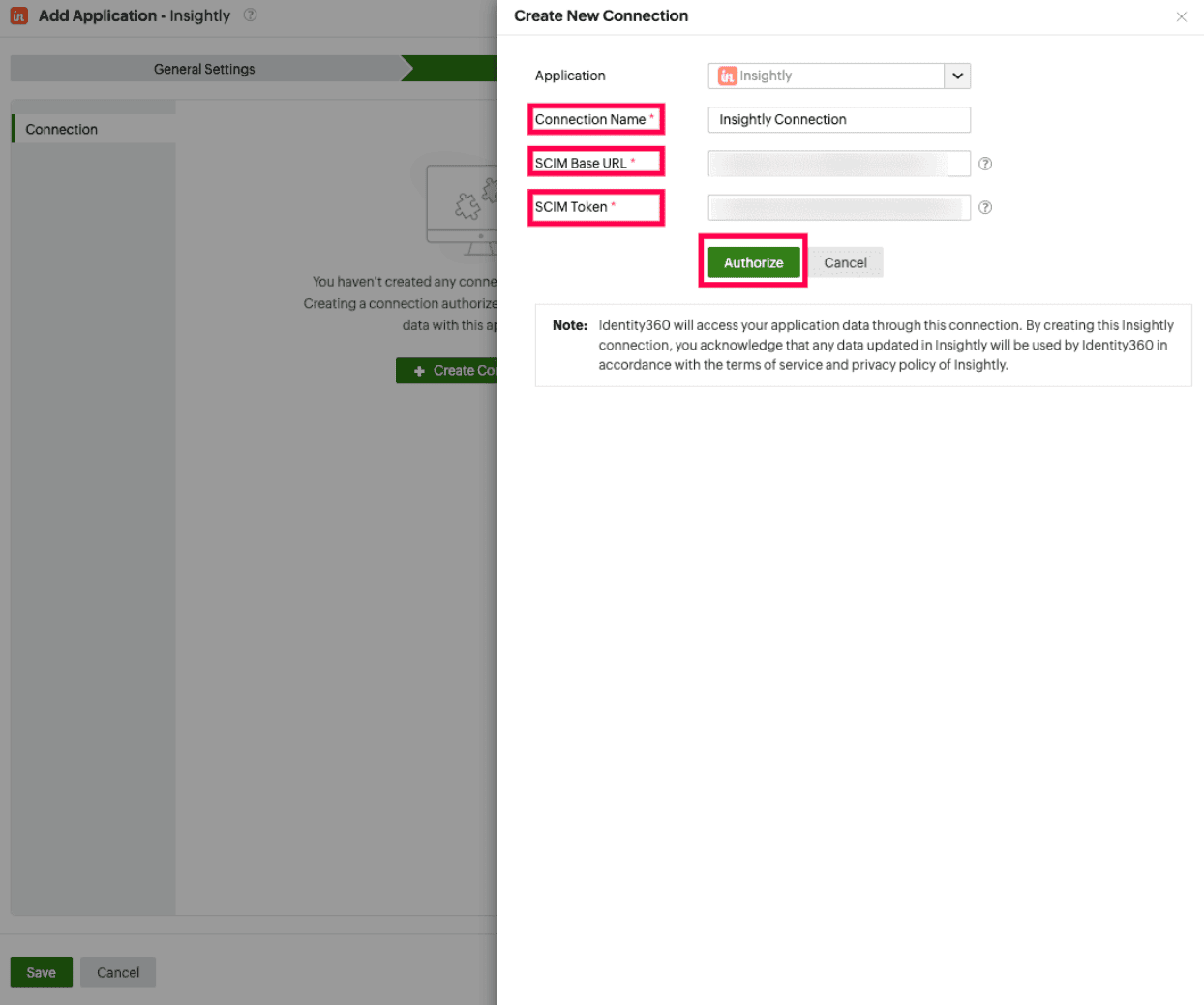Click the Insightly app logo in header
The width and height of the screenshot is (1204, 1005).
pyautogui.click(x=18, y=15)
